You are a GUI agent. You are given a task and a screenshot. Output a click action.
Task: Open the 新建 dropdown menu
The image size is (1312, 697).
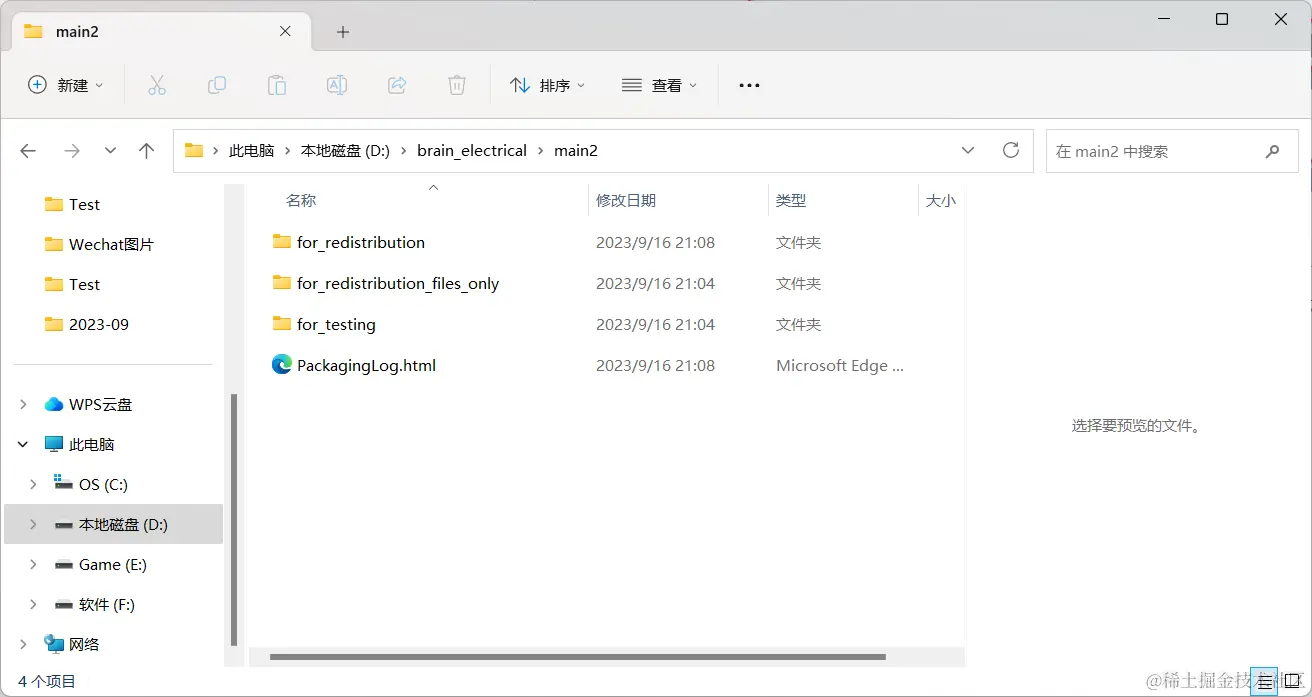(66, 85)
